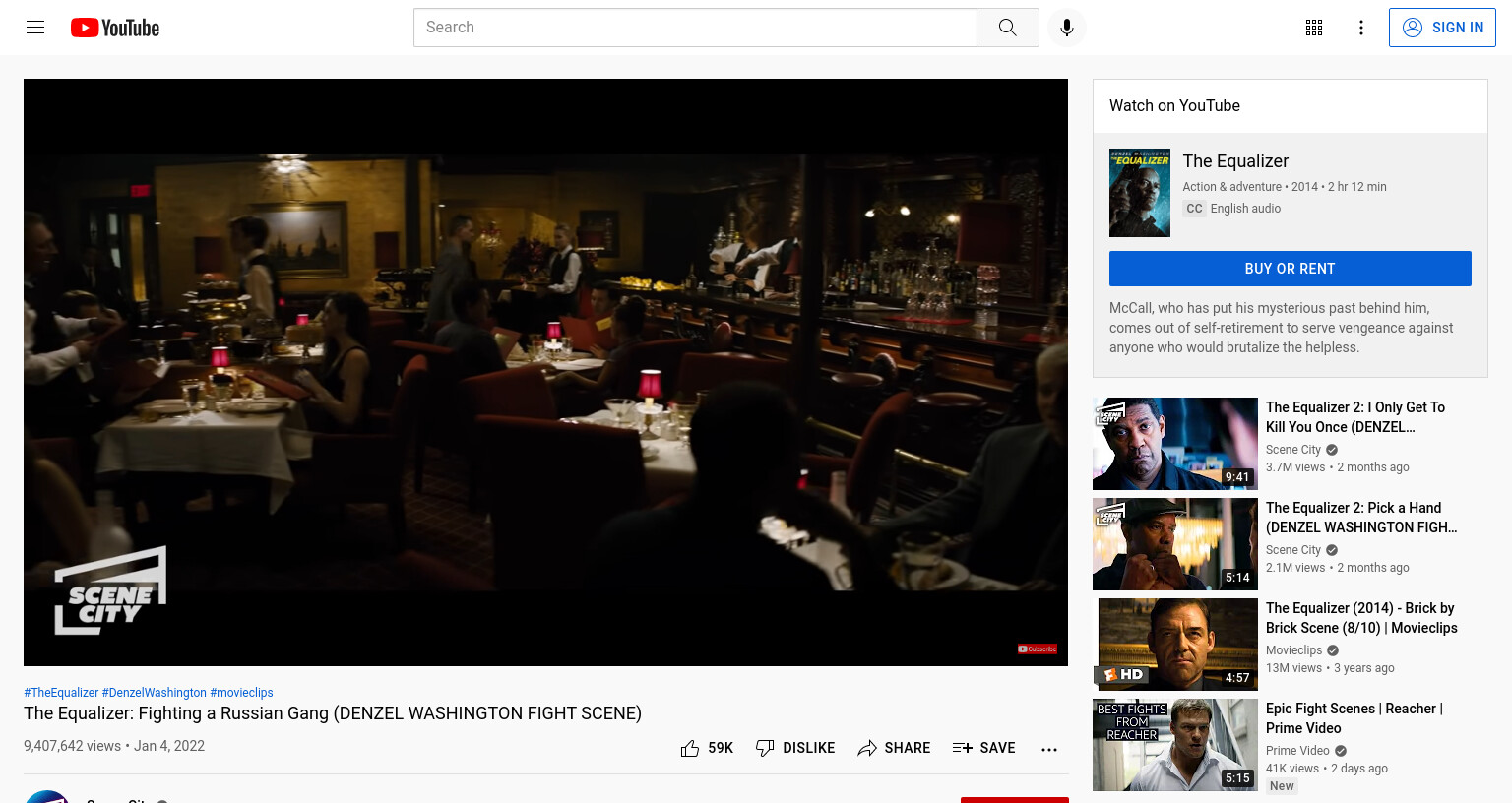The height and width of the screenshot is (803, 1512).
Task: Click the CC closed captions badge
Action: (1194, 209)
